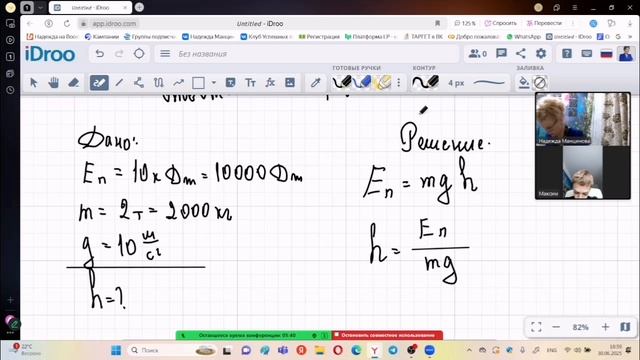This screenshot has height=360, width=640.
Task: Open a new browser tab
Action: coord(139,7)
